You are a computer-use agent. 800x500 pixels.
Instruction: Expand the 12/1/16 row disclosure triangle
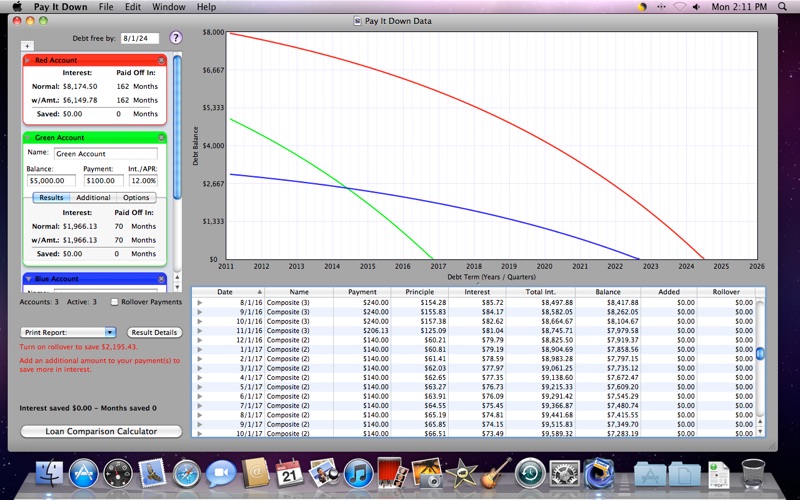[x=199, y=340]
